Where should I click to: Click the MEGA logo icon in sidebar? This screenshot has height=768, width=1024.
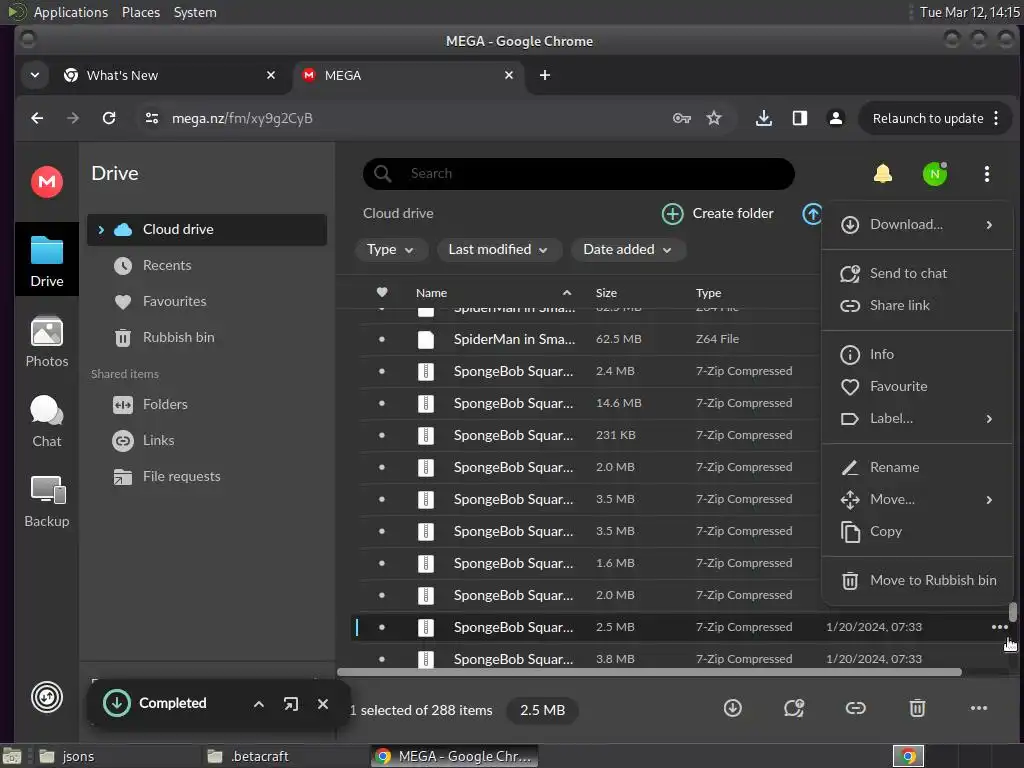click(x=47, y=182)
